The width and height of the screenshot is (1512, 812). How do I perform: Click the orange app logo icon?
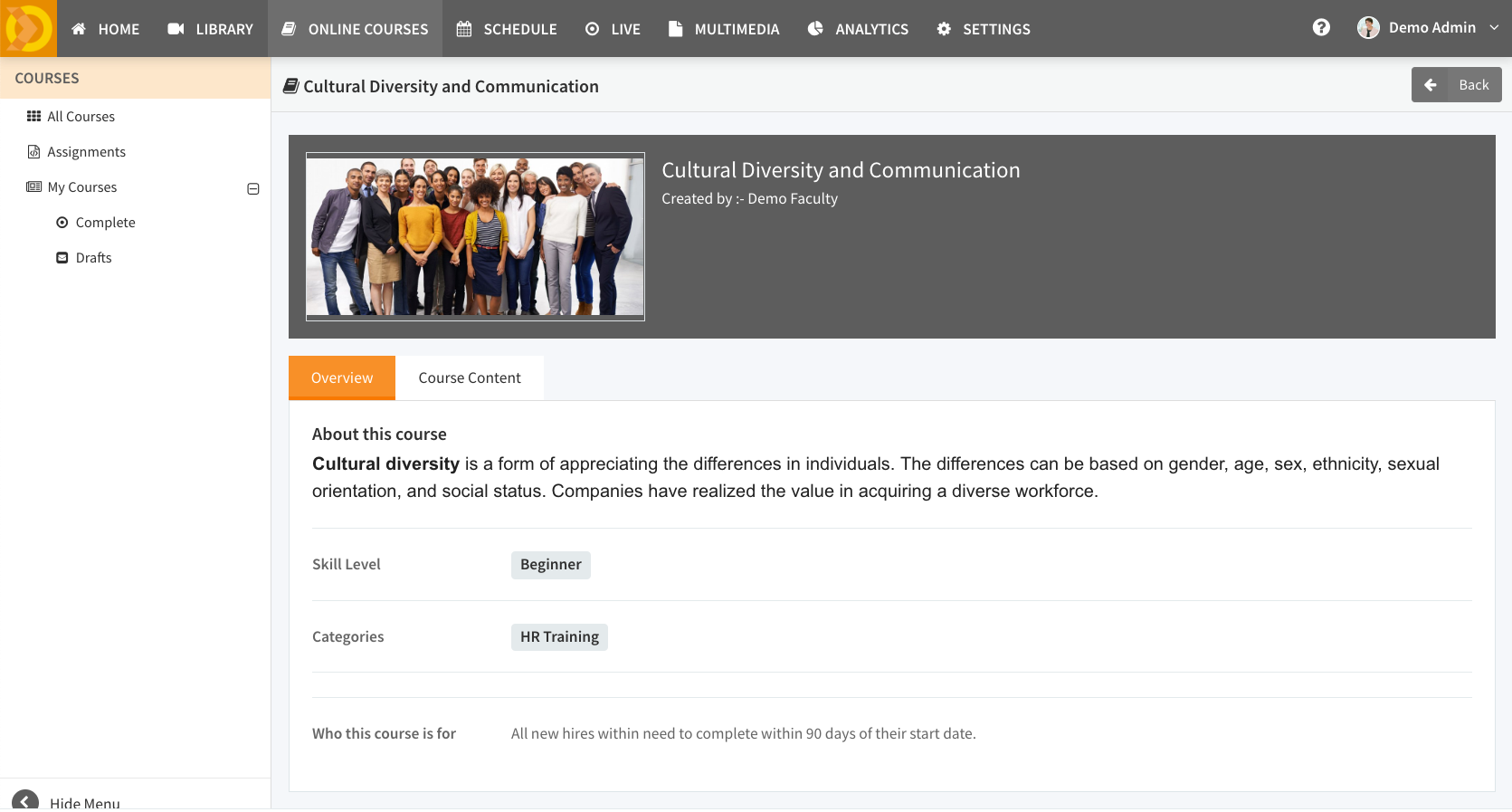(x=28, y=28)
